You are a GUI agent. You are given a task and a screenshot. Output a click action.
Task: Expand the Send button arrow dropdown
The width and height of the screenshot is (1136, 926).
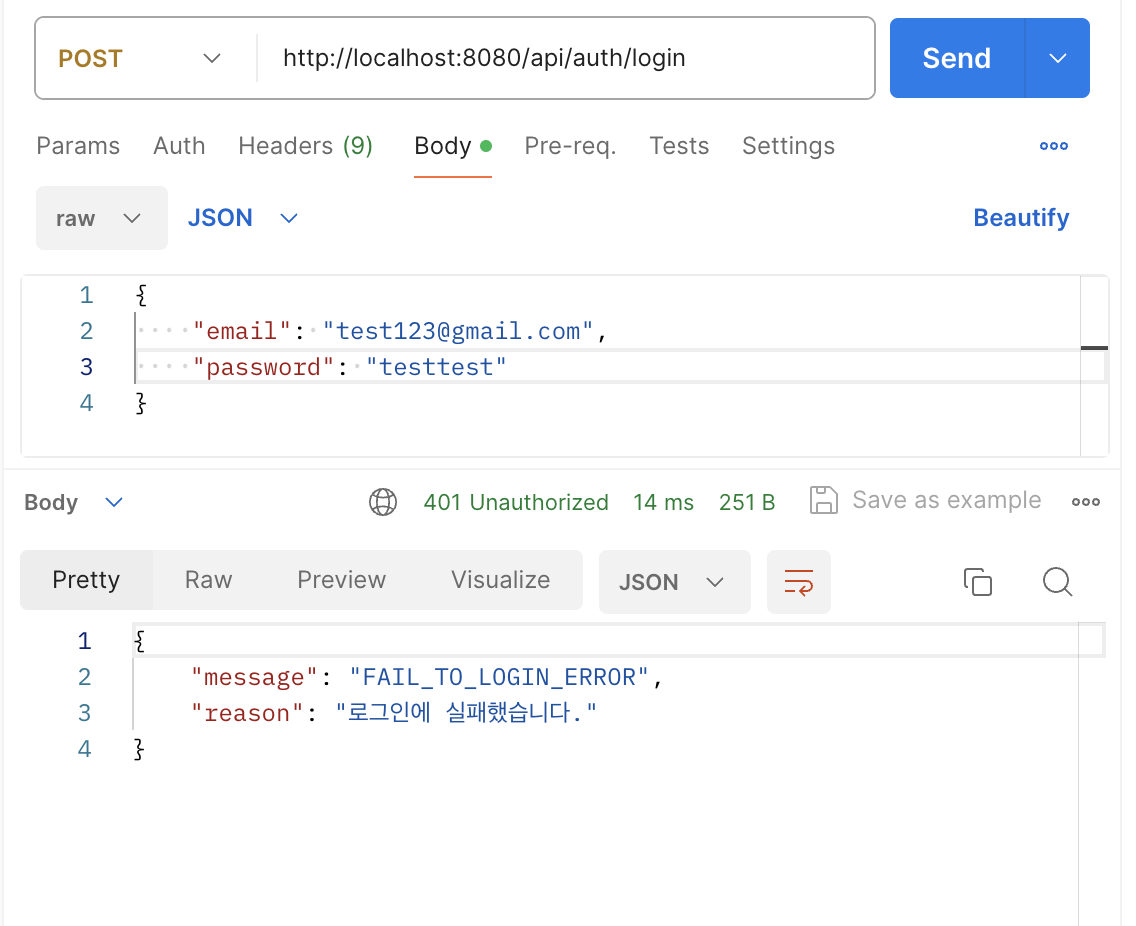click(1058, 59)
